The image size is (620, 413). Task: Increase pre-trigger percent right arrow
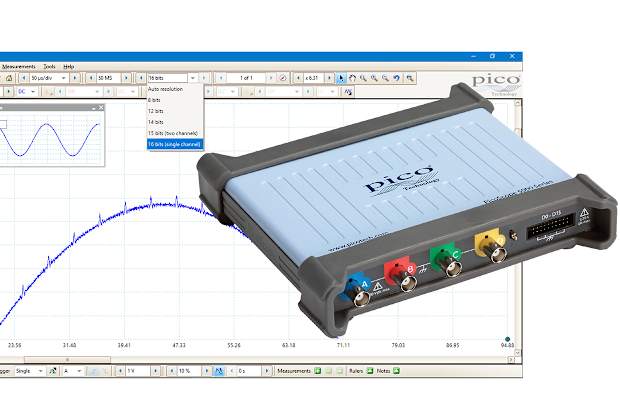point(206,371)
